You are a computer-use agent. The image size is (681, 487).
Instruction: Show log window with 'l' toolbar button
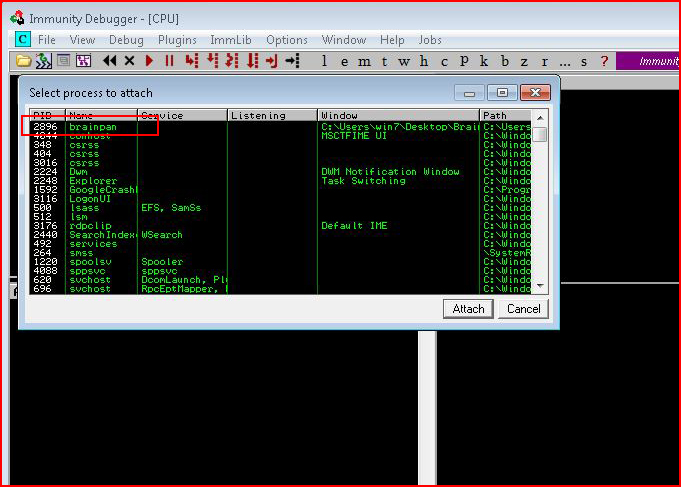click(x=324, y=61)
